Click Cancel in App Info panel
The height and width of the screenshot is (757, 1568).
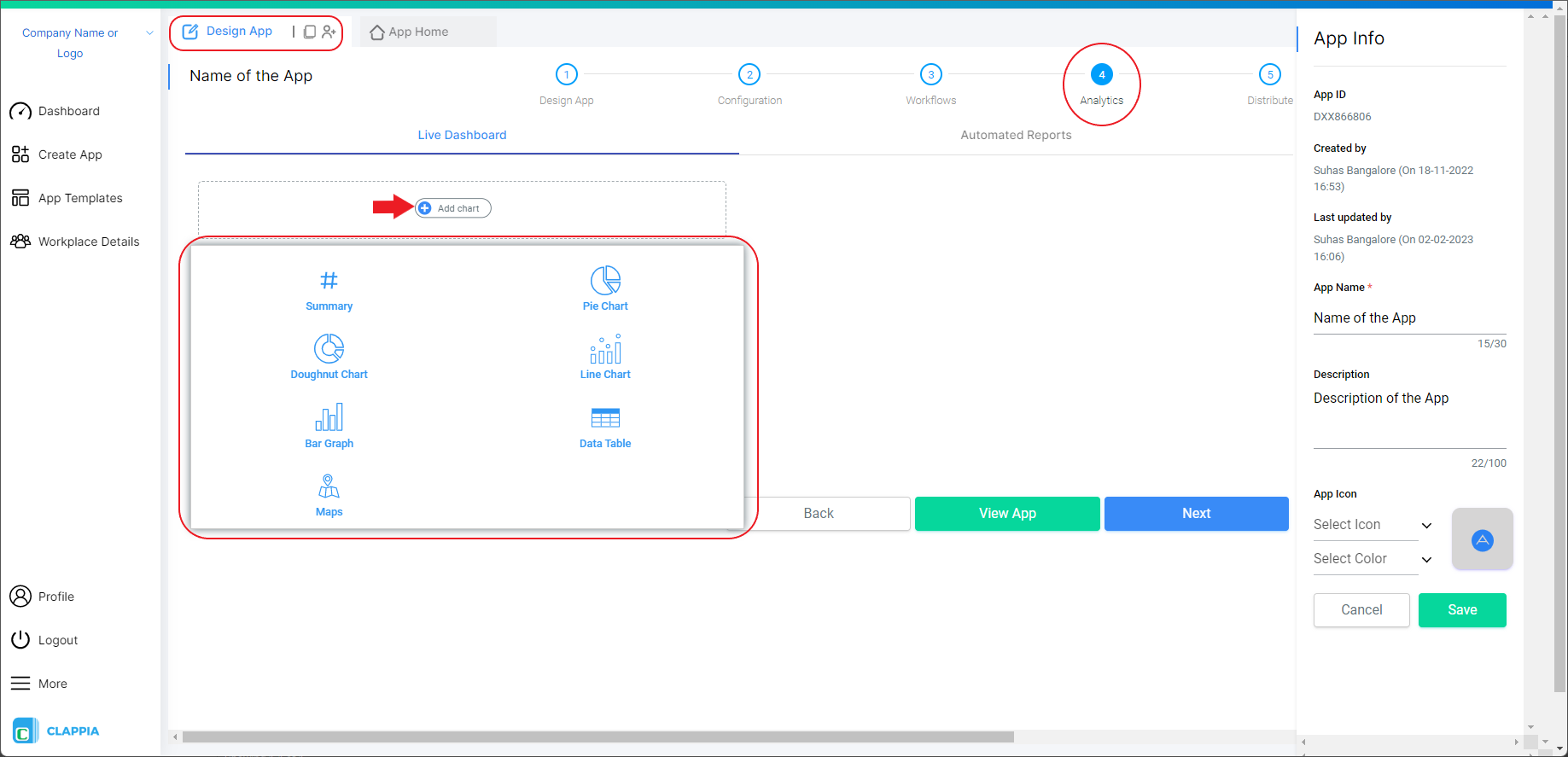(x=1361, y=610)
